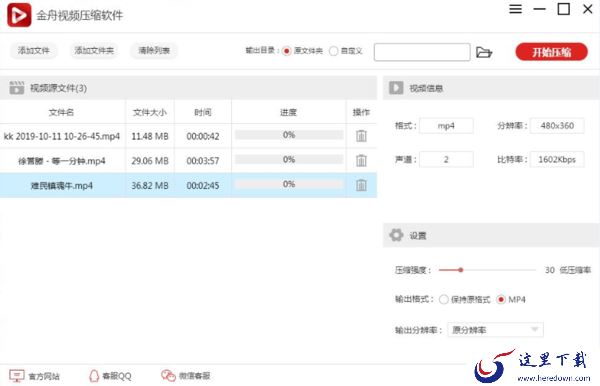This screenshot has height=386, width=600.
Task: Click the 客服QQ penguin icon
Action: [x=94, y=376]
